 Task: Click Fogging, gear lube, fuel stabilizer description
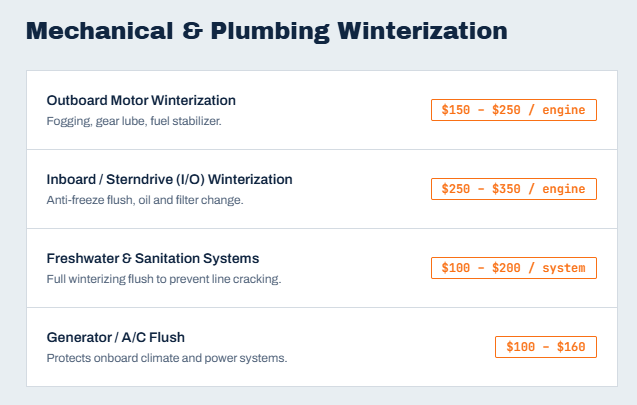tap(134, 121)
